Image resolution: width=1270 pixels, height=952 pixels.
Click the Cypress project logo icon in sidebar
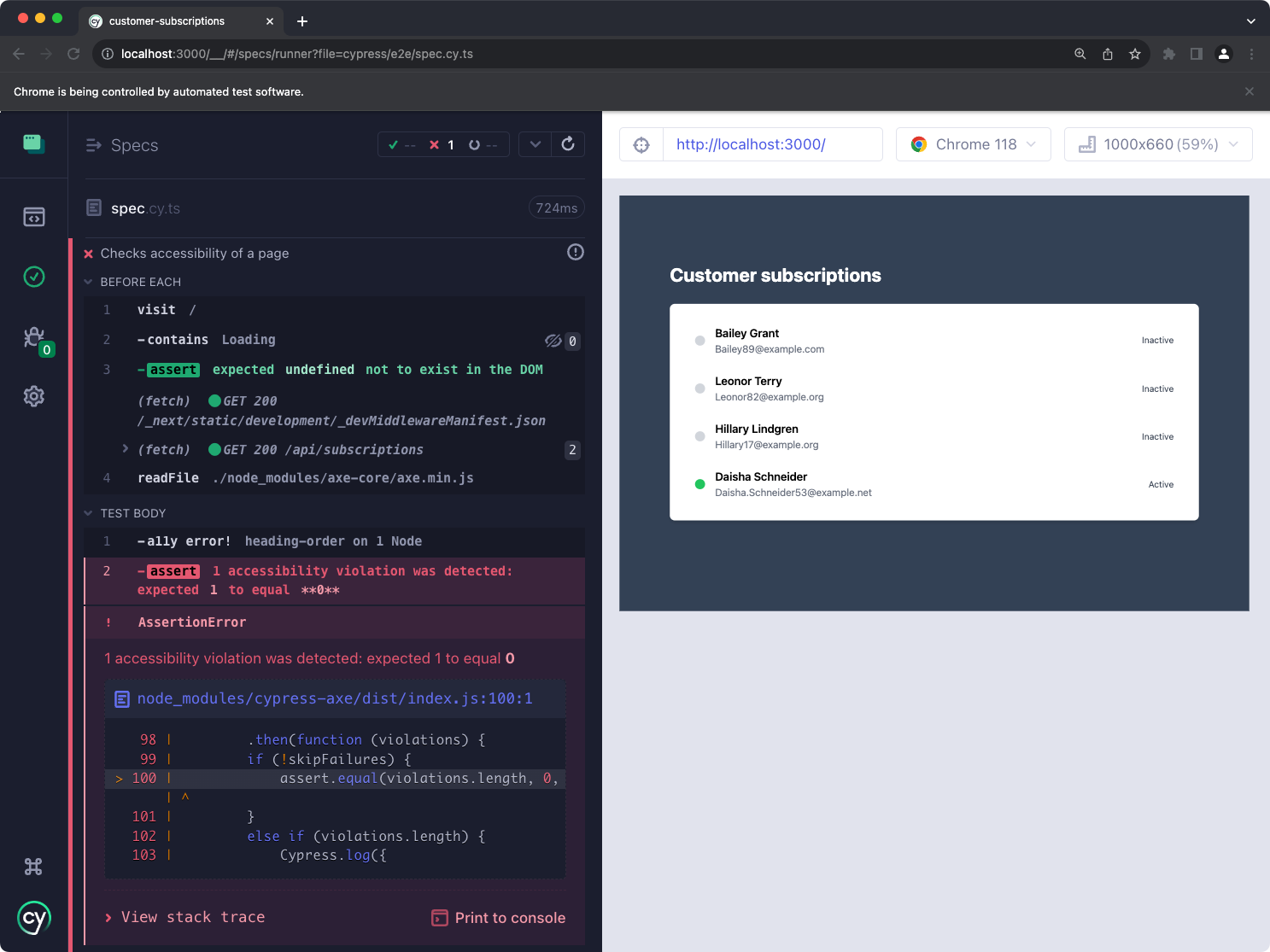click(x=34, y=143)
